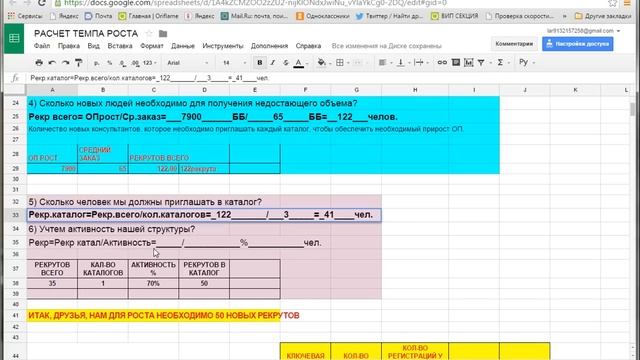640x360 pixels.
Task: Open the Одноклассники bookmark
Action: 323,16
